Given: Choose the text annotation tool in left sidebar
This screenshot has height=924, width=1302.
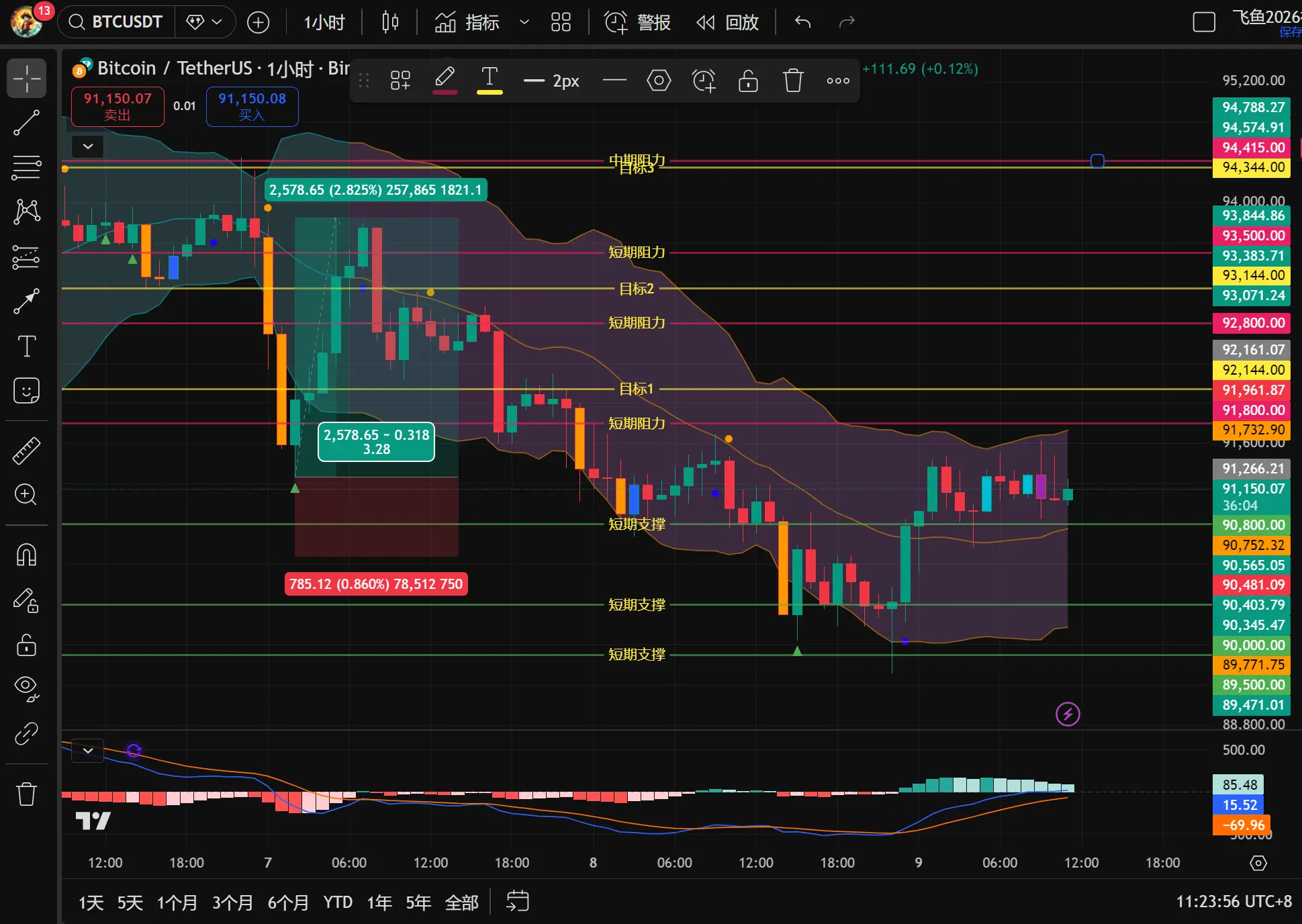Looking at the screenshot, I should (26, 346).
